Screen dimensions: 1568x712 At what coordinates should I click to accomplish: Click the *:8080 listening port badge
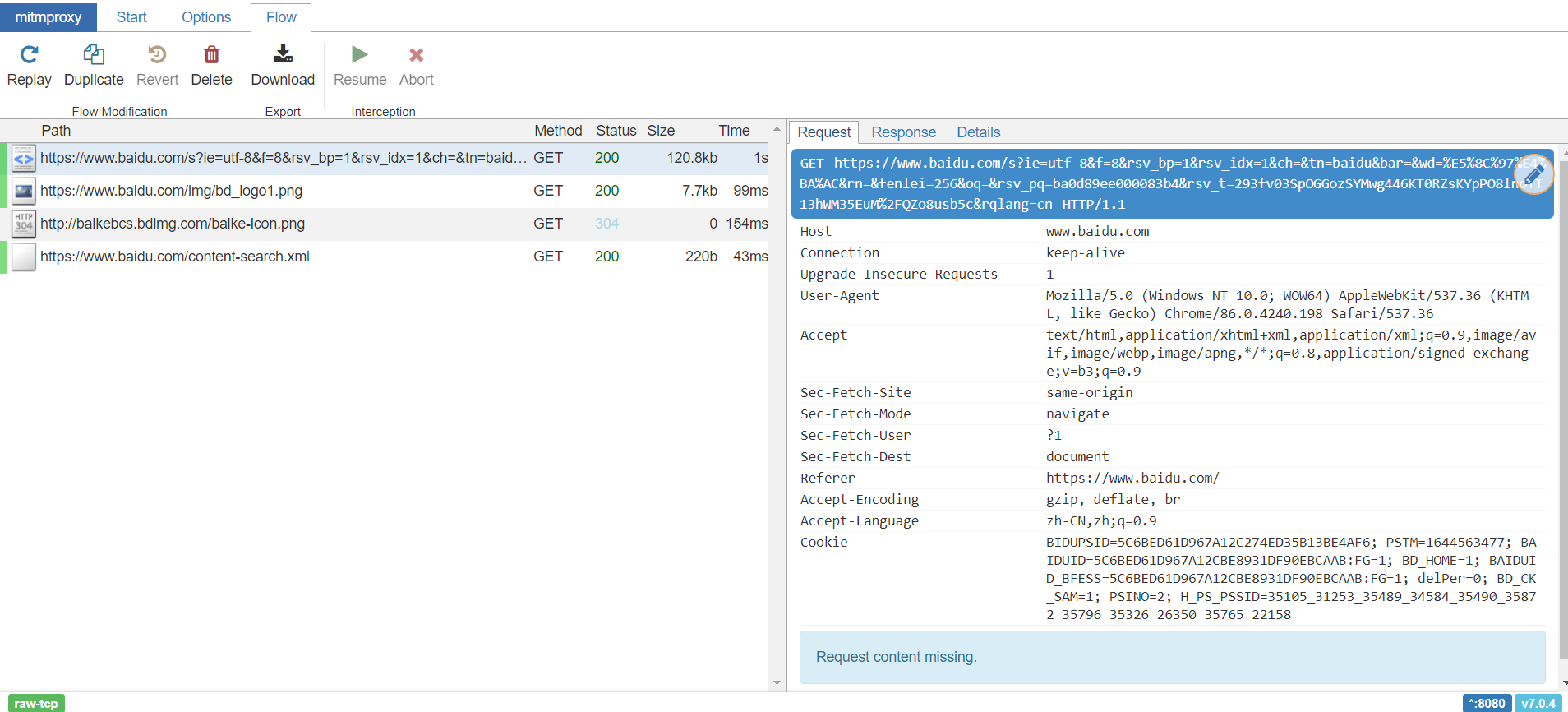(x=1487, y=704)
